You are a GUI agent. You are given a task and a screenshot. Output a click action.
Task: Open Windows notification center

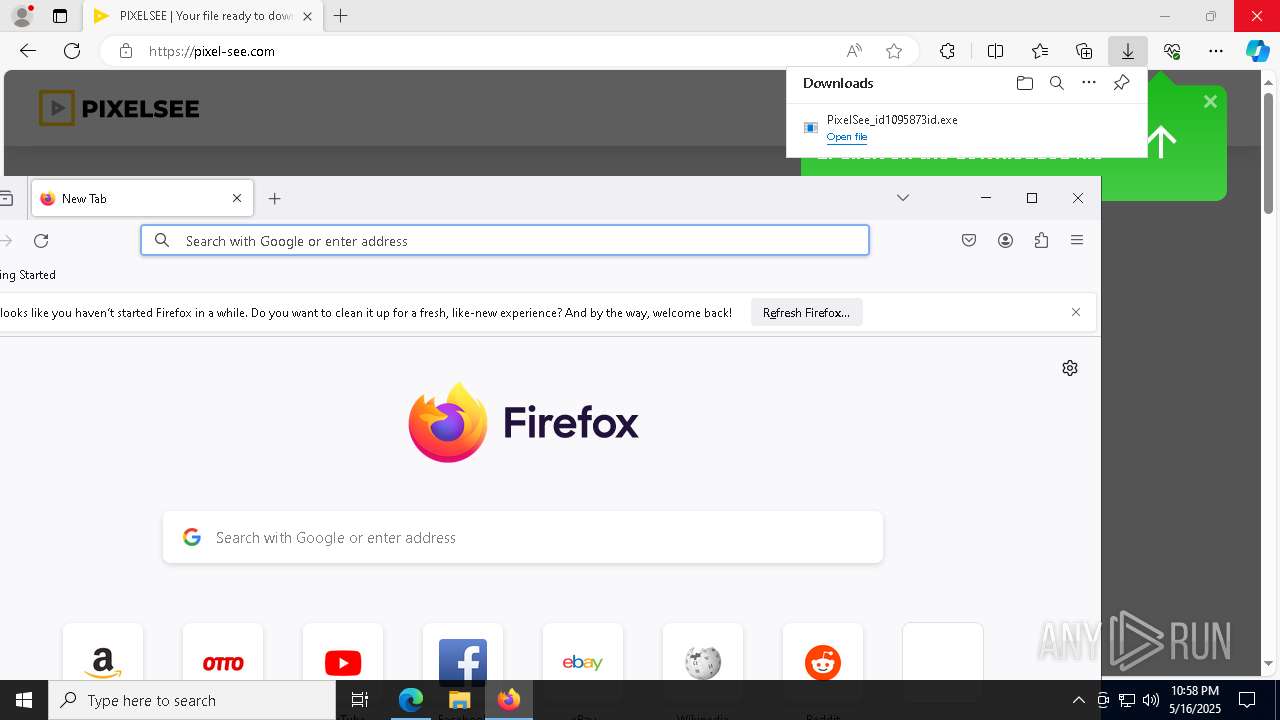pyautogui.click(x=1247, y=700)
